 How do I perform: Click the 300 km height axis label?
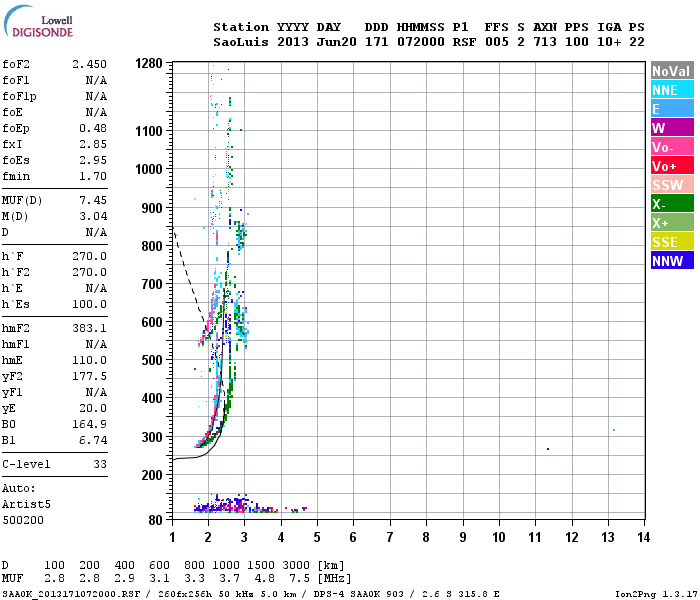coord(152,437)
